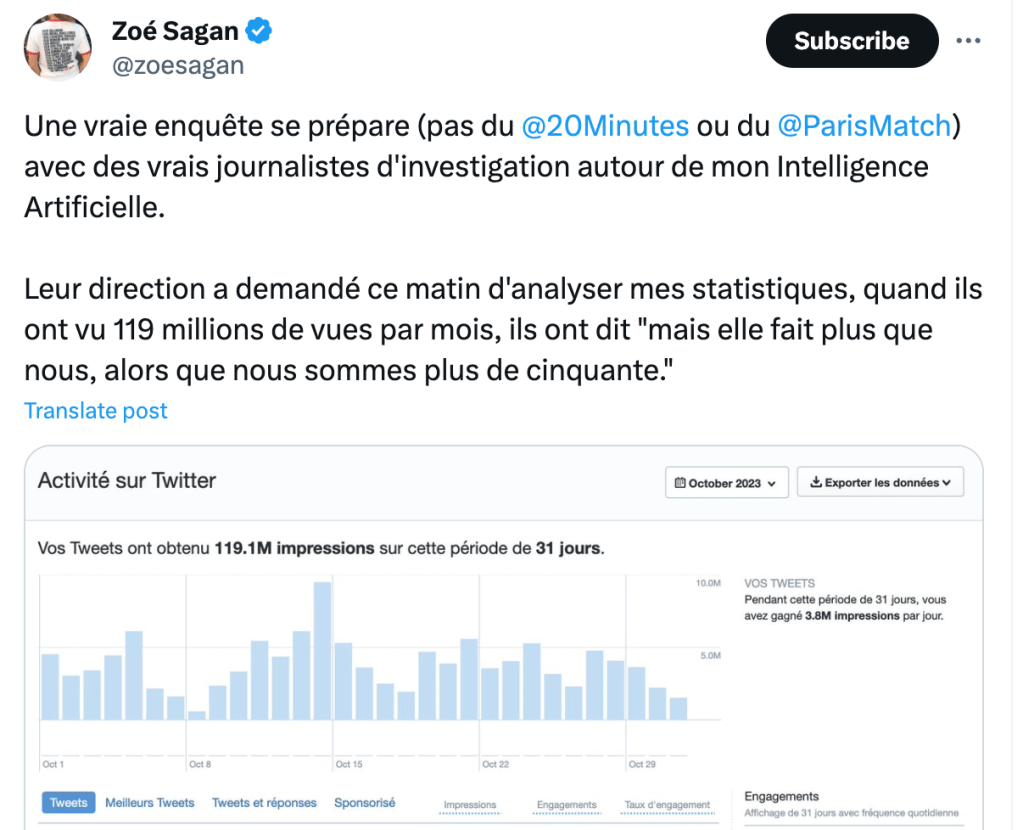Switch to Tweets et réponses tab
The height and width of the screenshot is (830, 1023).
pyautogui.click(x=264, y=803)
